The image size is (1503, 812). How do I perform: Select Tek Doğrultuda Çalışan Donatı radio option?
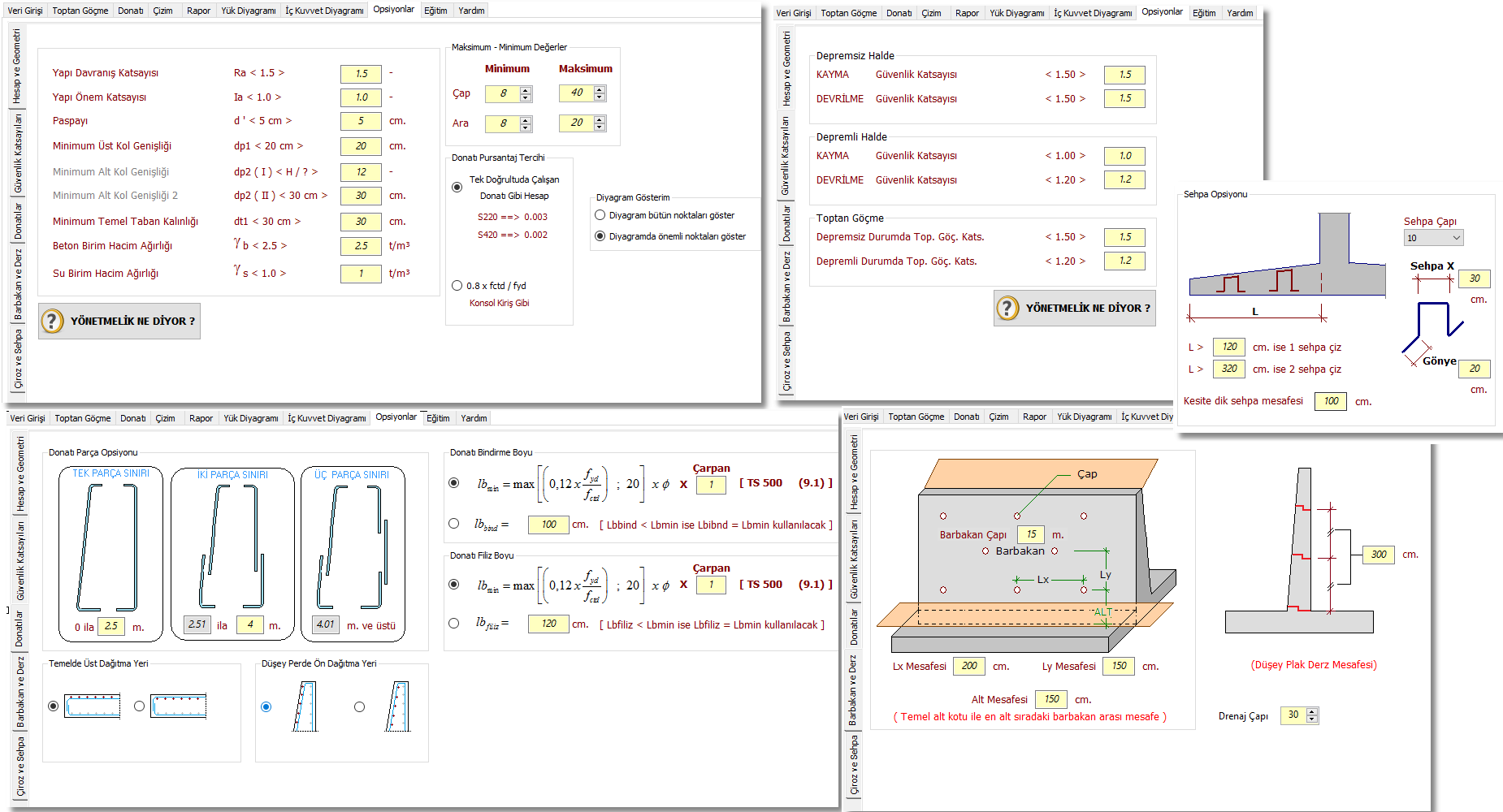[x=457, y=187]
